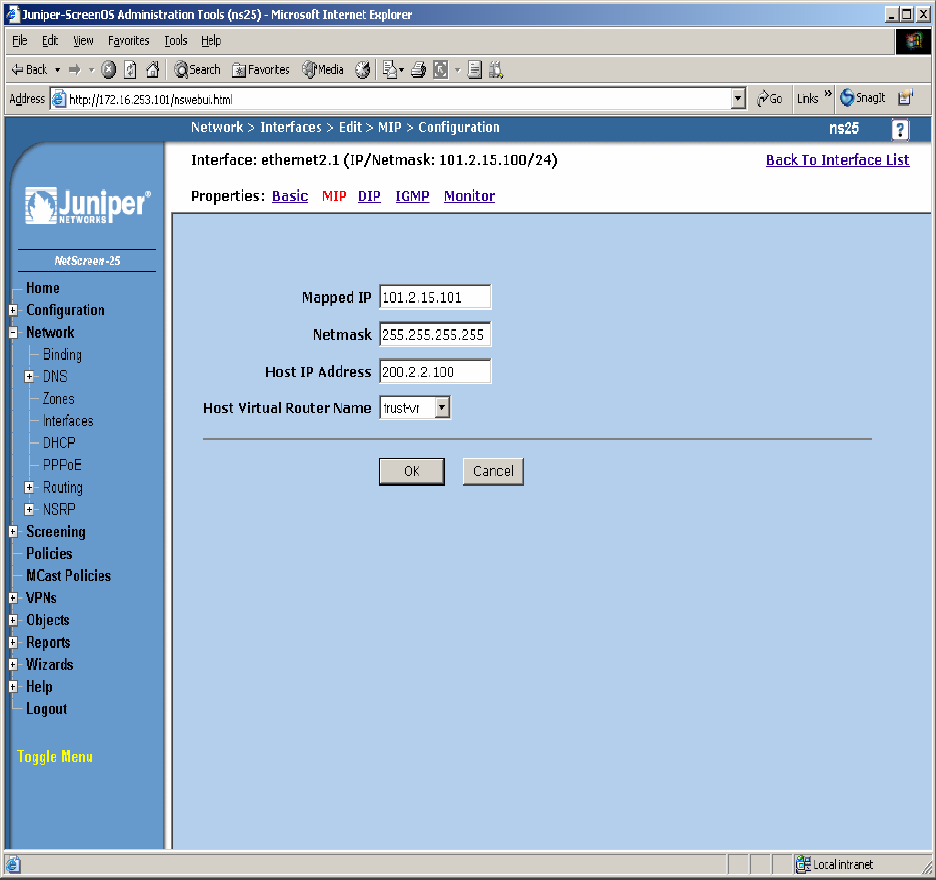The image size is (936, 880).
Task: Click the ns25 help question mark icon
Action: [x=900, y=130]
